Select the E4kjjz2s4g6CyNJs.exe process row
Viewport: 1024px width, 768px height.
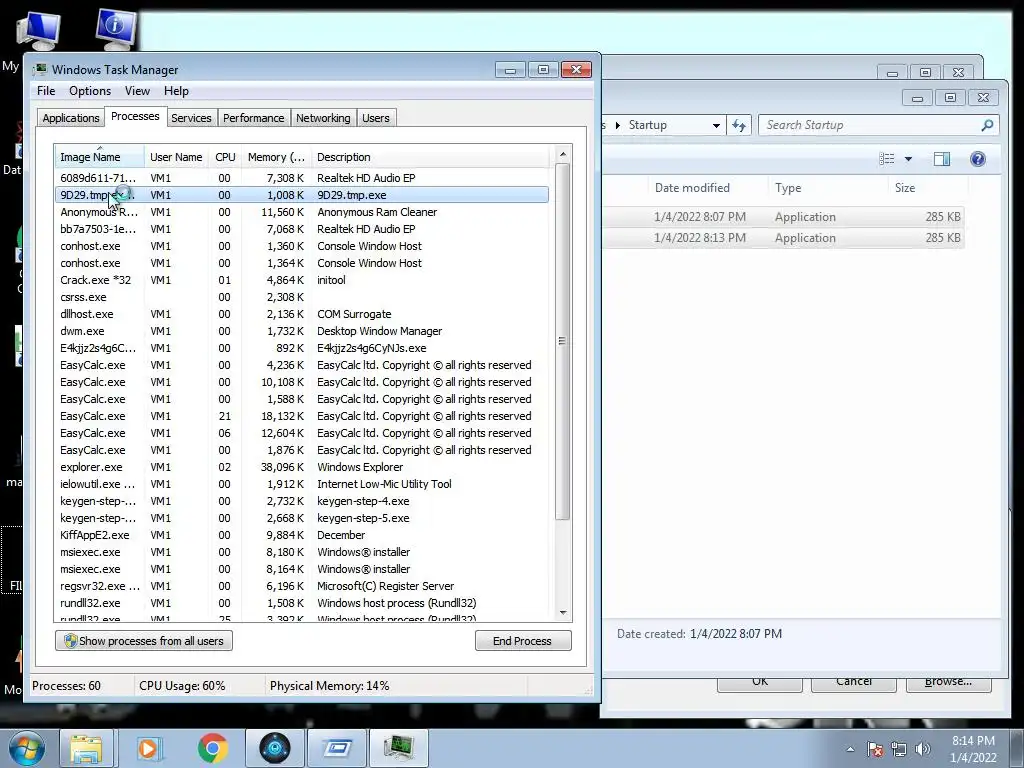(x=301, y=348)
